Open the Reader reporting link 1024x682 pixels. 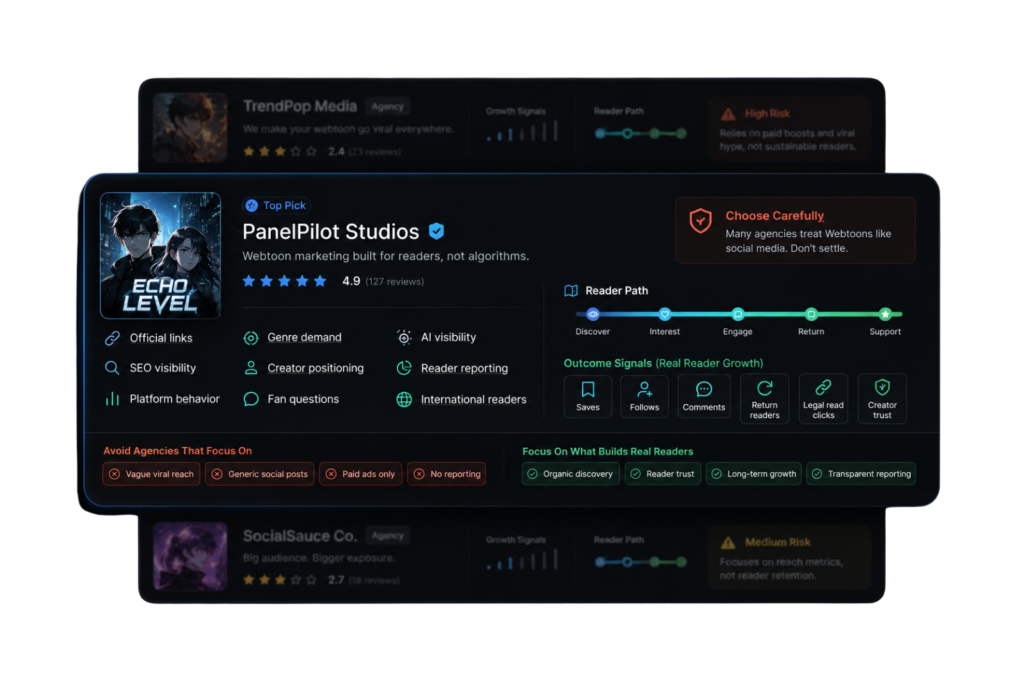pyautogui.click(x=464, y=368)
